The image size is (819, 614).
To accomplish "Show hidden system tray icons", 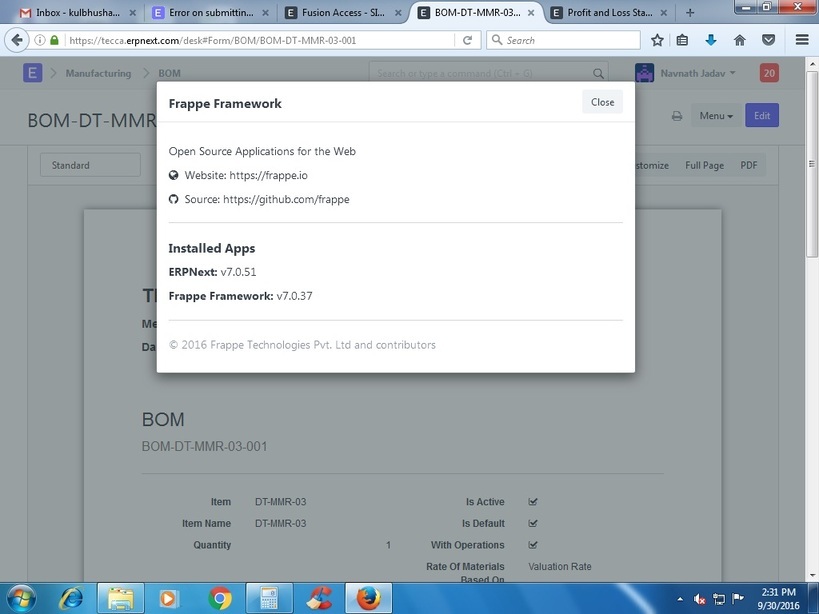I will click(x=680, y=599).
